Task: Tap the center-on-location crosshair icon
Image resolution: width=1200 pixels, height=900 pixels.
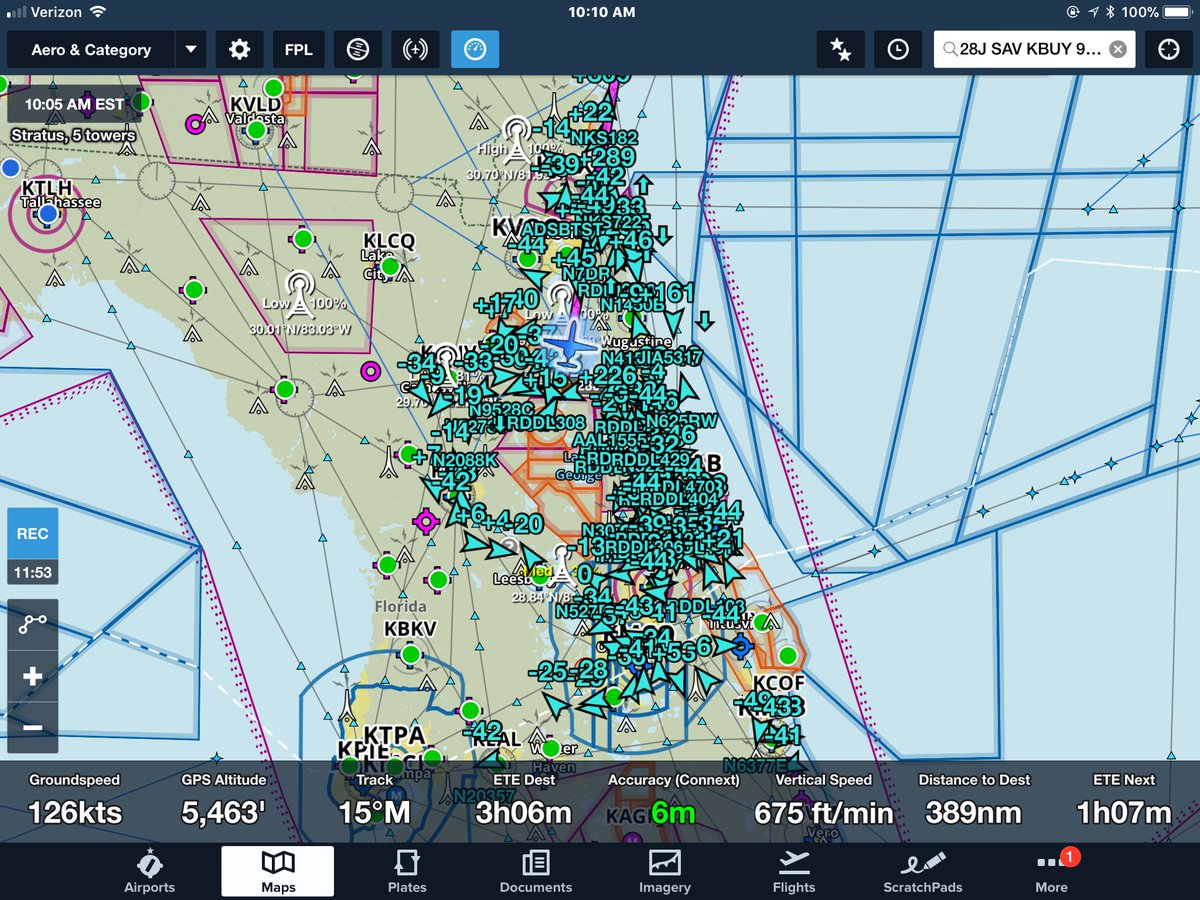Action: click(1169, 49)
